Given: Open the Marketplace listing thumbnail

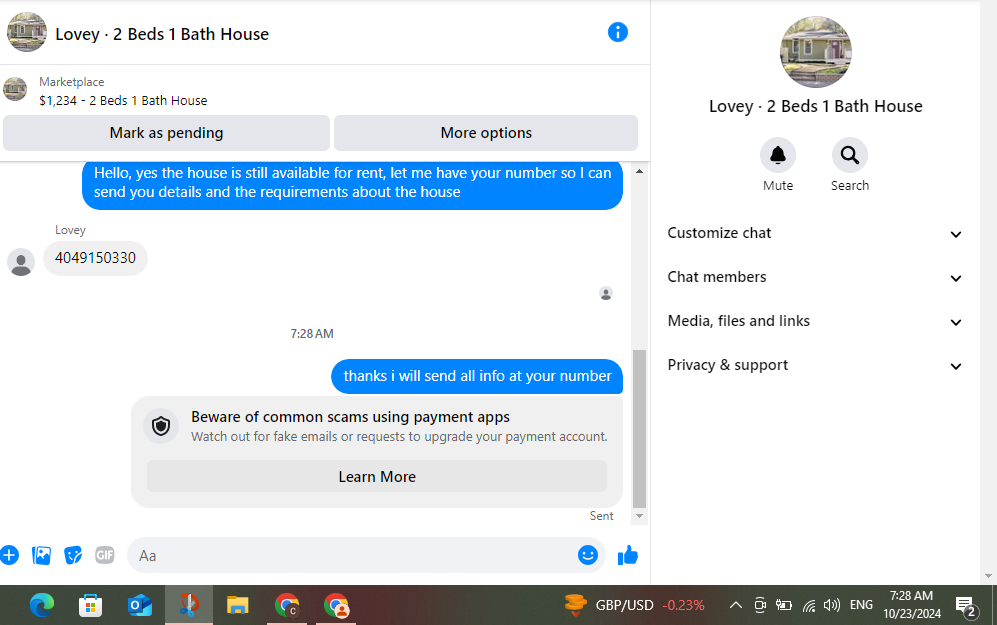Looking at the screenshot, I should tap(15, 89).
